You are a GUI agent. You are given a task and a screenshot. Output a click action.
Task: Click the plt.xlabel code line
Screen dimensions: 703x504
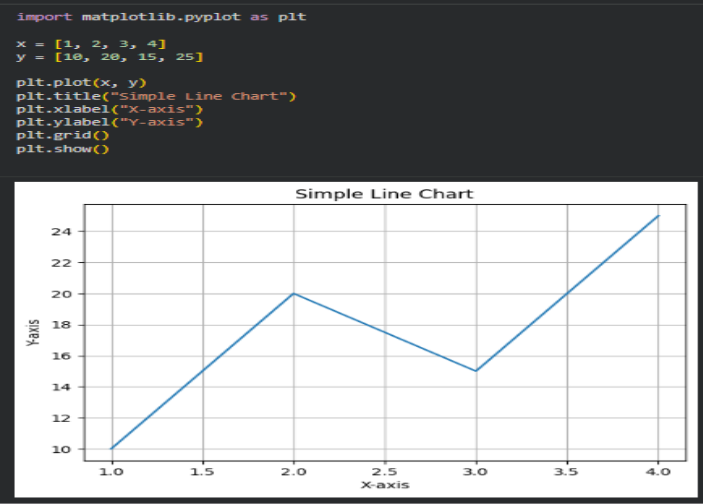click(x=109, y=109)
